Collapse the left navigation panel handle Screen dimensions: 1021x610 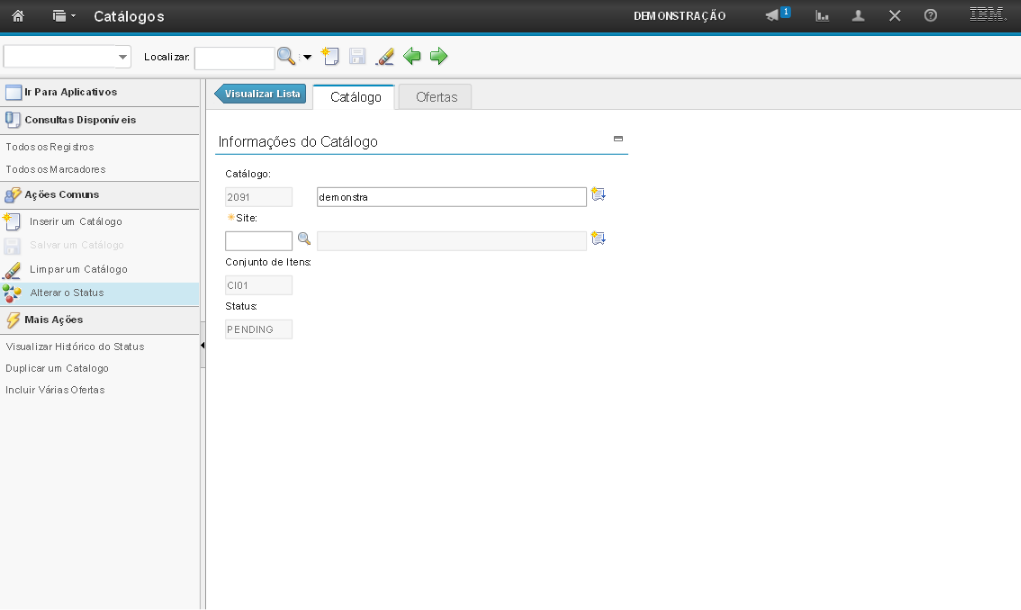(x=203, y=345)
